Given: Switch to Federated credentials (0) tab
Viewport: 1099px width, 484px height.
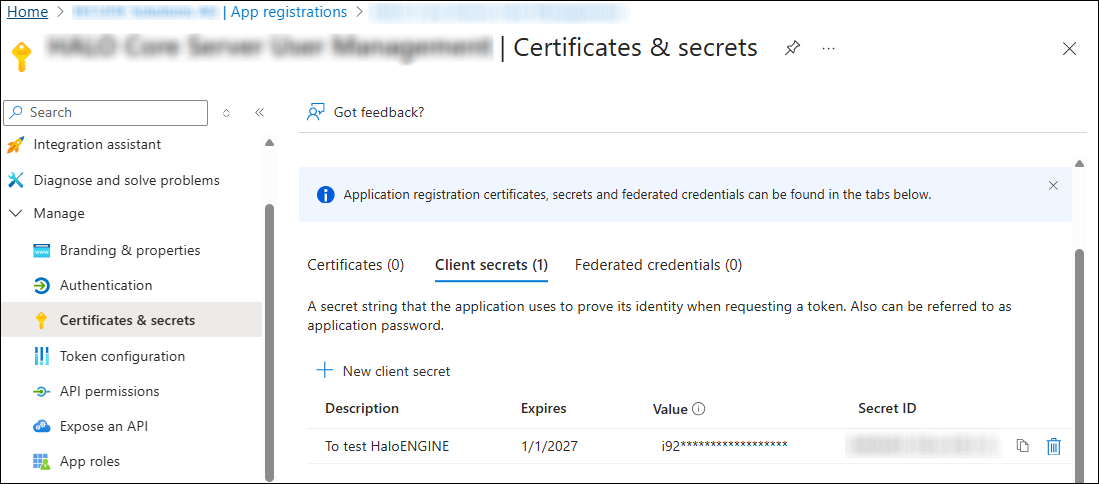Looking at the screenshot, I should coord(658,265).
